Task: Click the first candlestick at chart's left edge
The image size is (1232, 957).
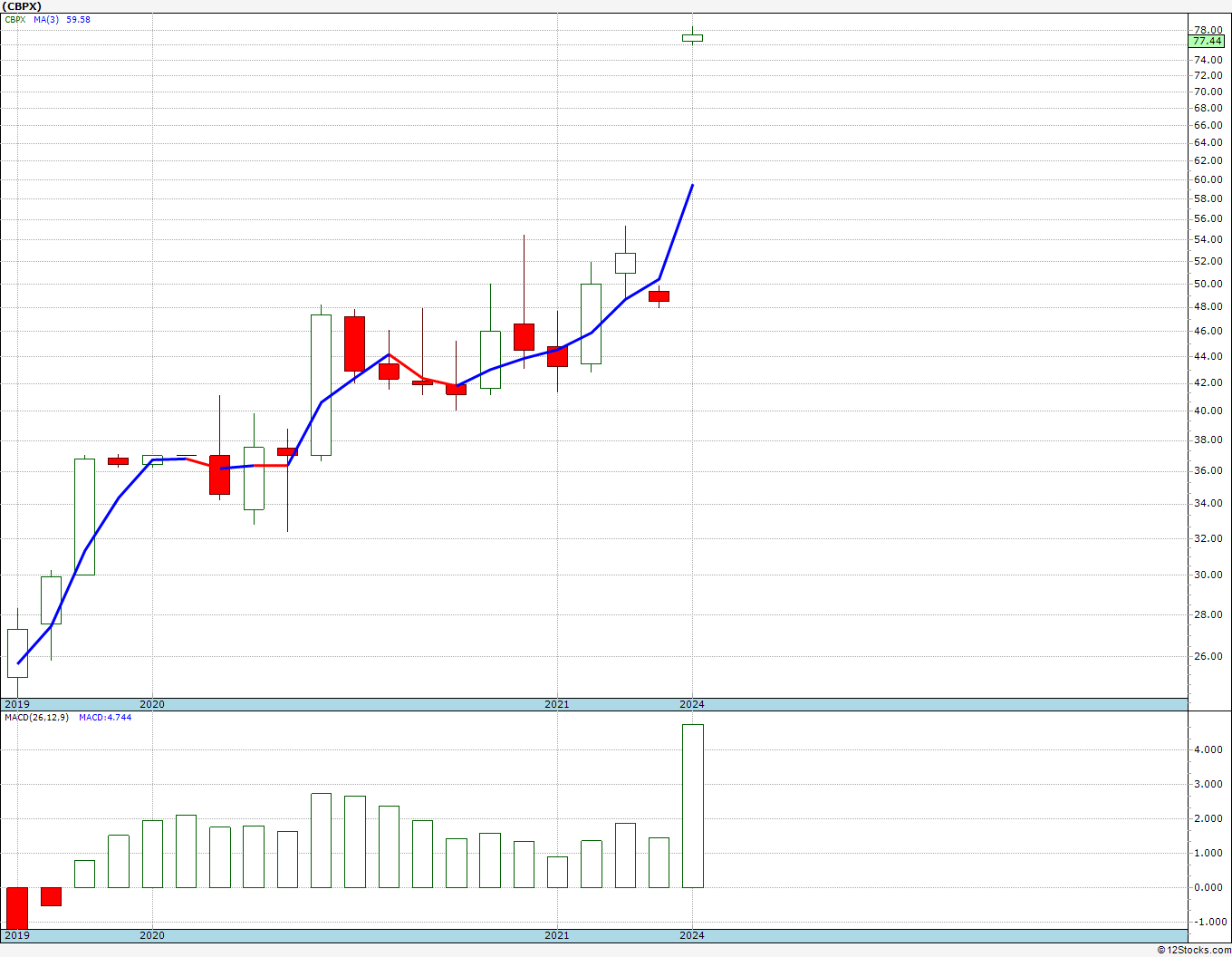Action: [17, 652]
